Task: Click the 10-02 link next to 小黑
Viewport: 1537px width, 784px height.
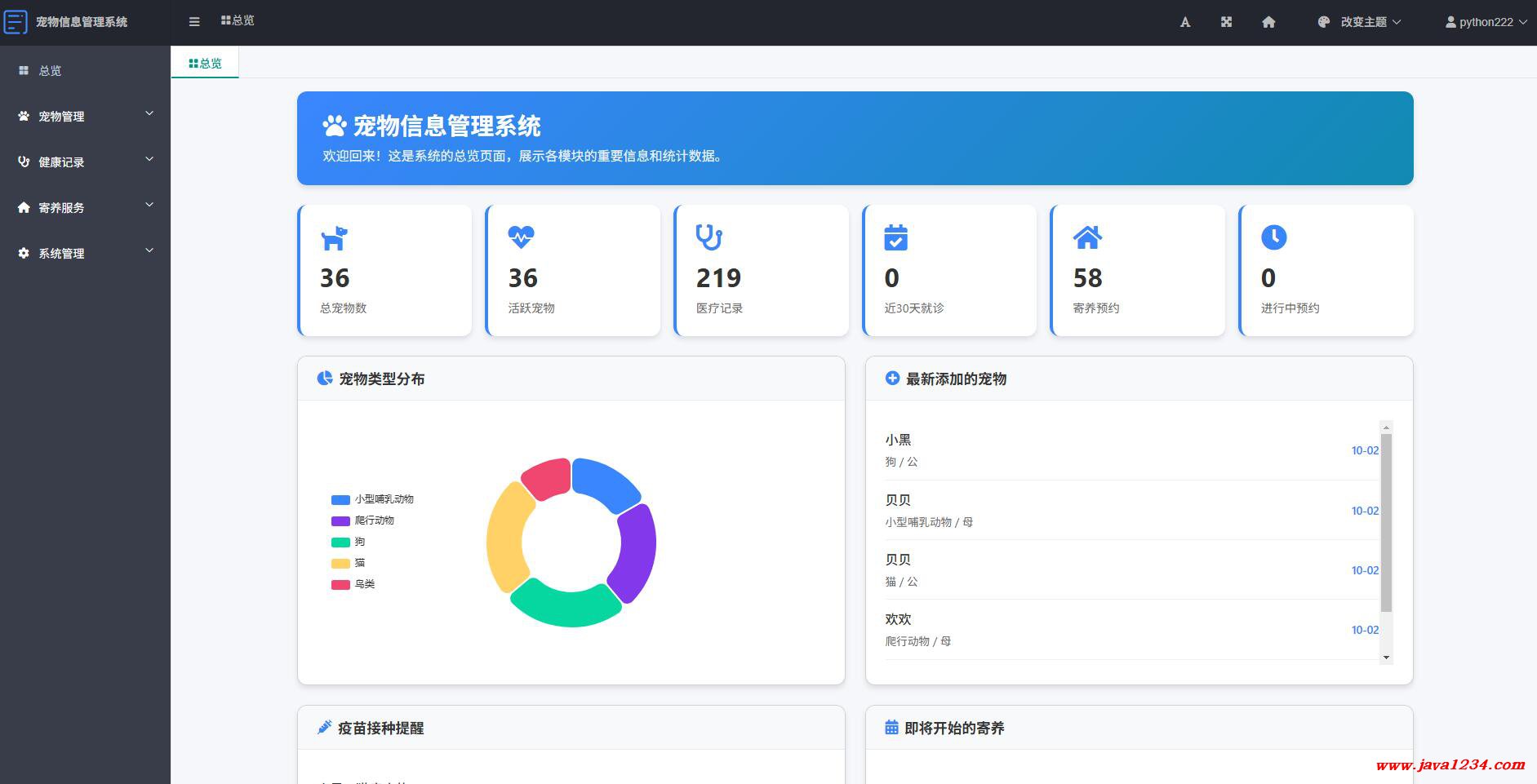Action: (x=1364, y=450)
